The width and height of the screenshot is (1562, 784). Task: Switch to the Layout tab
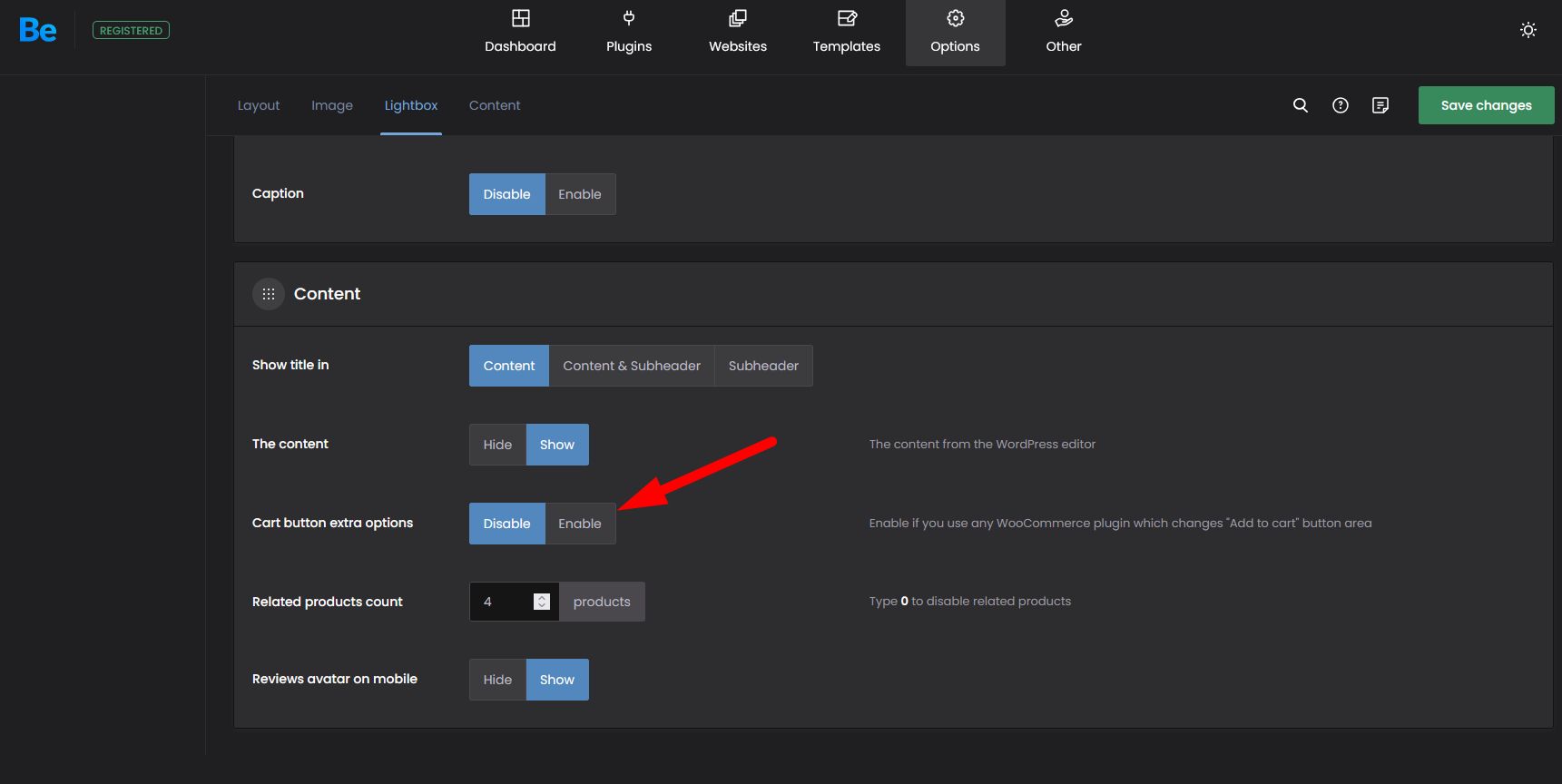(259, 105)
